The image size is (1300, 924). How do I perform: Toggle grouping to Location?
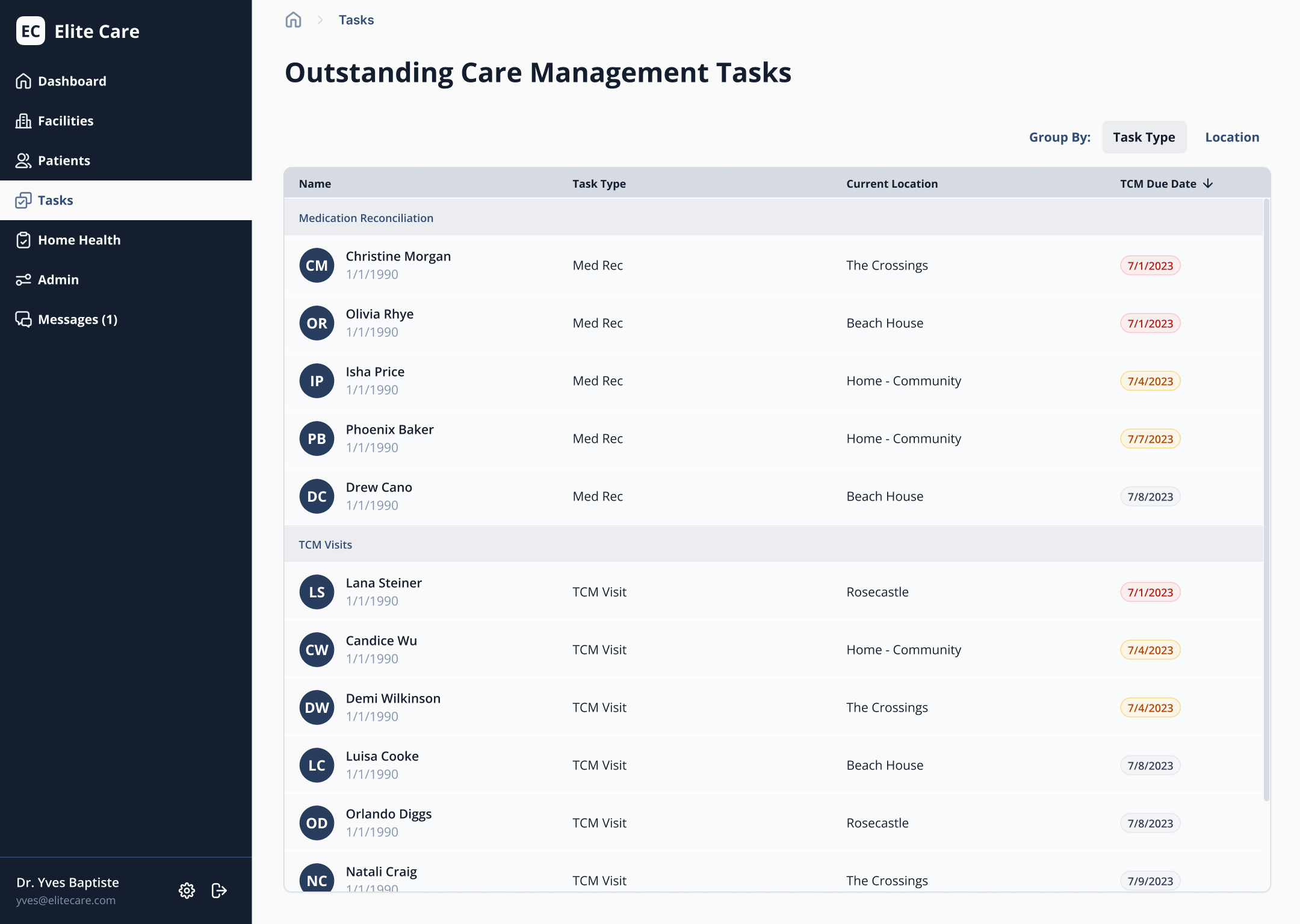[1231, 137]
